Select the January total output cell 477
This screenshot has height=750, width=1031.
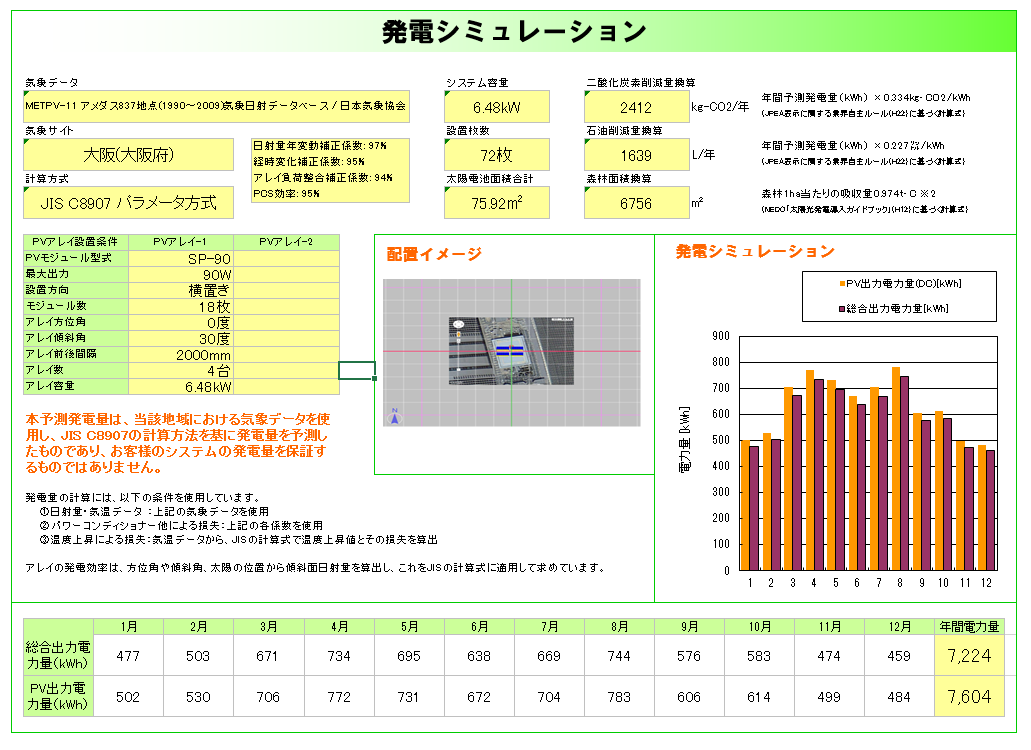(x=129, y=655)
